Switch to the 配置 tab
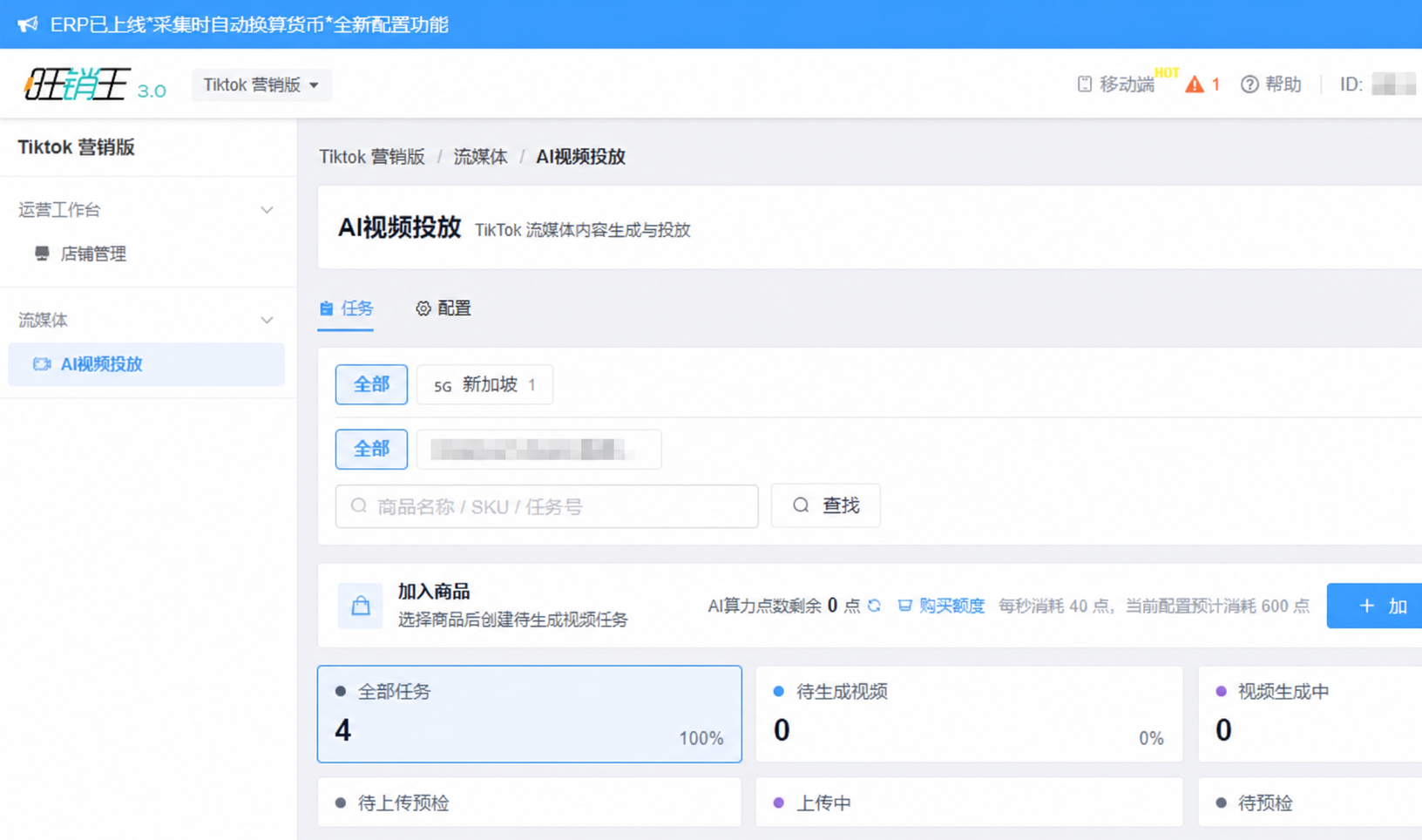This screenshot has height=840, width=1422. pos(444,308)
